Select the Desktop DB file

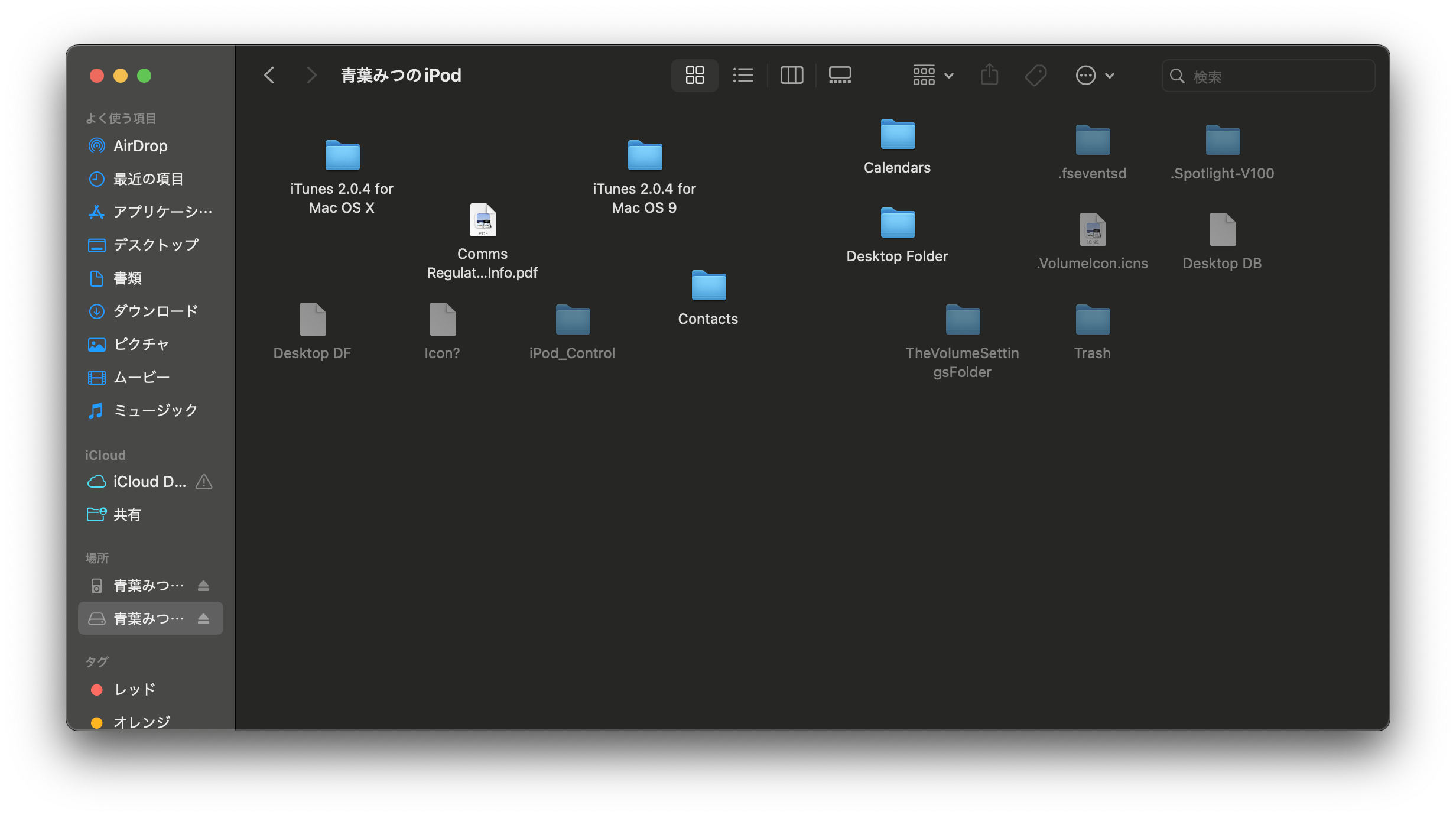pyautogui.click(x=1223, y=242)
